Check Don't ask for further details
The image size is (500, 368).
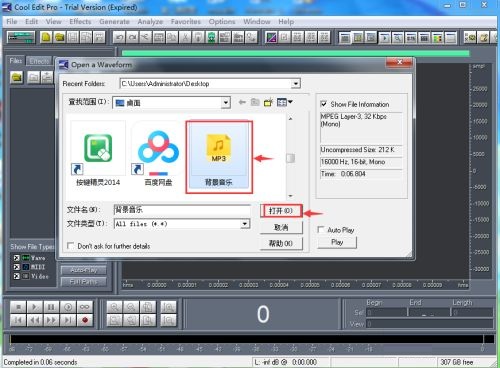click(x=70, y=246)
